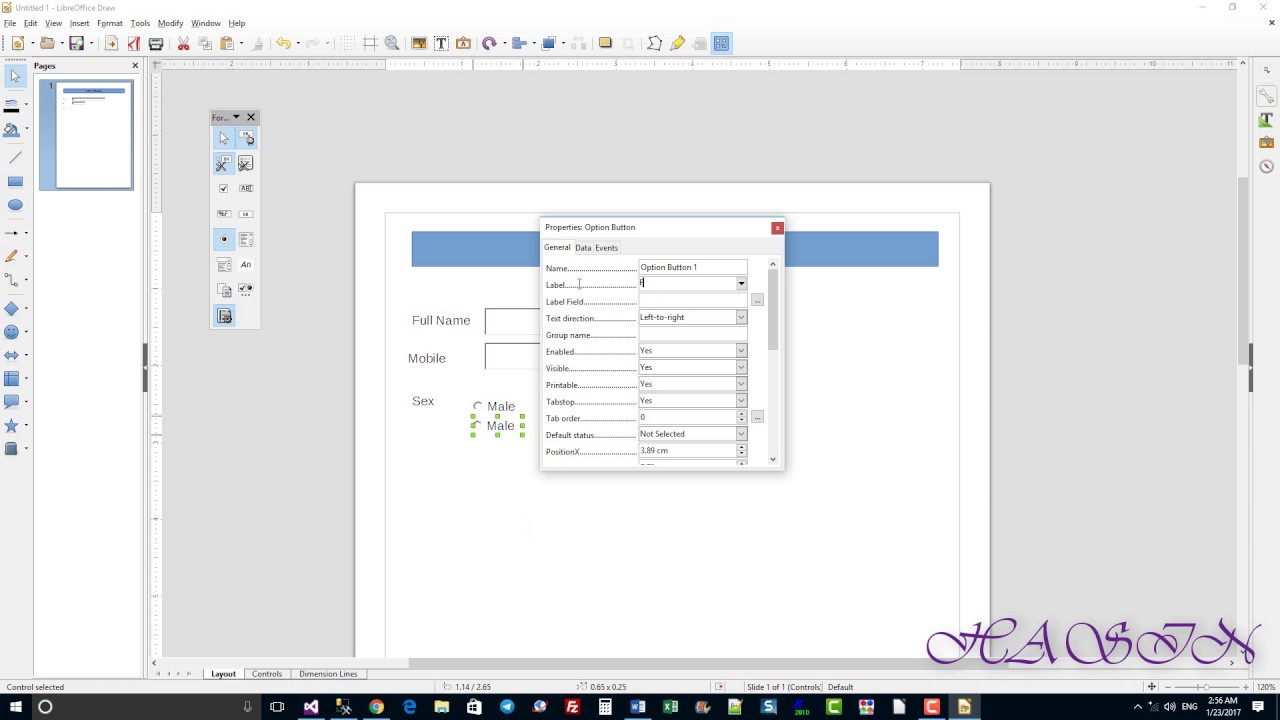
Task: Click the Export as PDF icon
Action: coord(133,43)
